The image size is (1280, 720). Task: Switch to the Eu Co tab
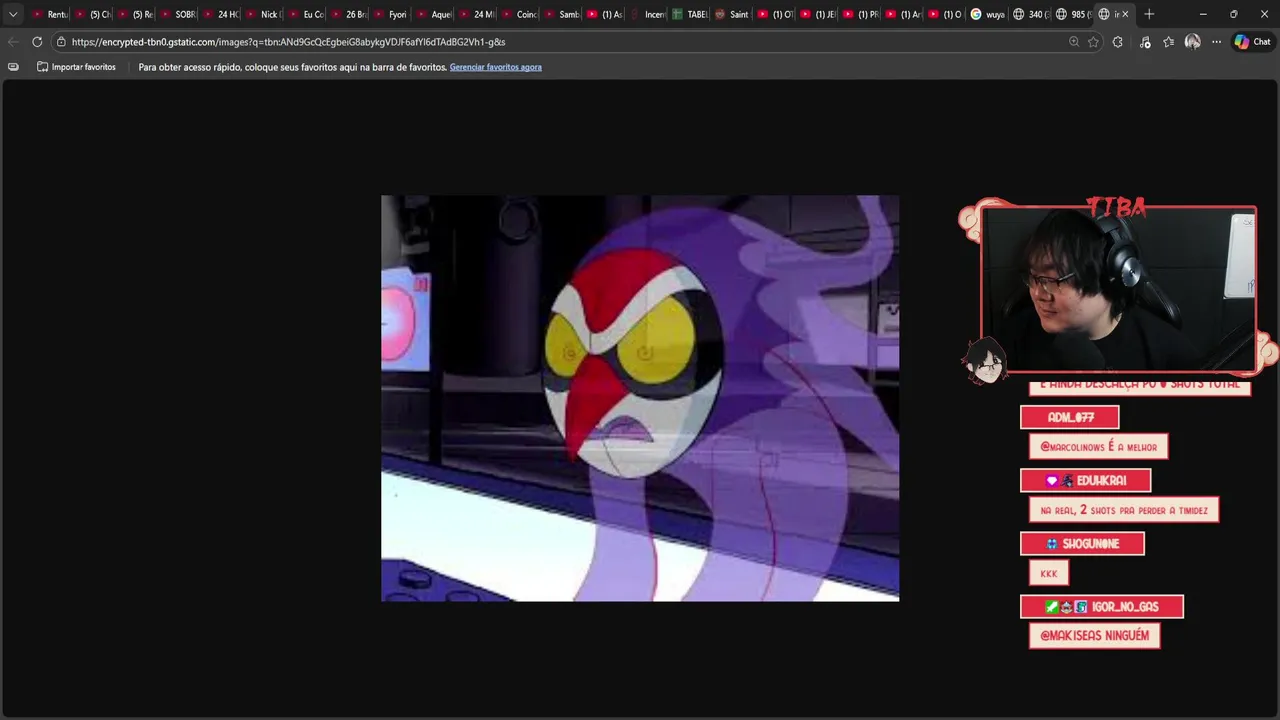point(306,14)
